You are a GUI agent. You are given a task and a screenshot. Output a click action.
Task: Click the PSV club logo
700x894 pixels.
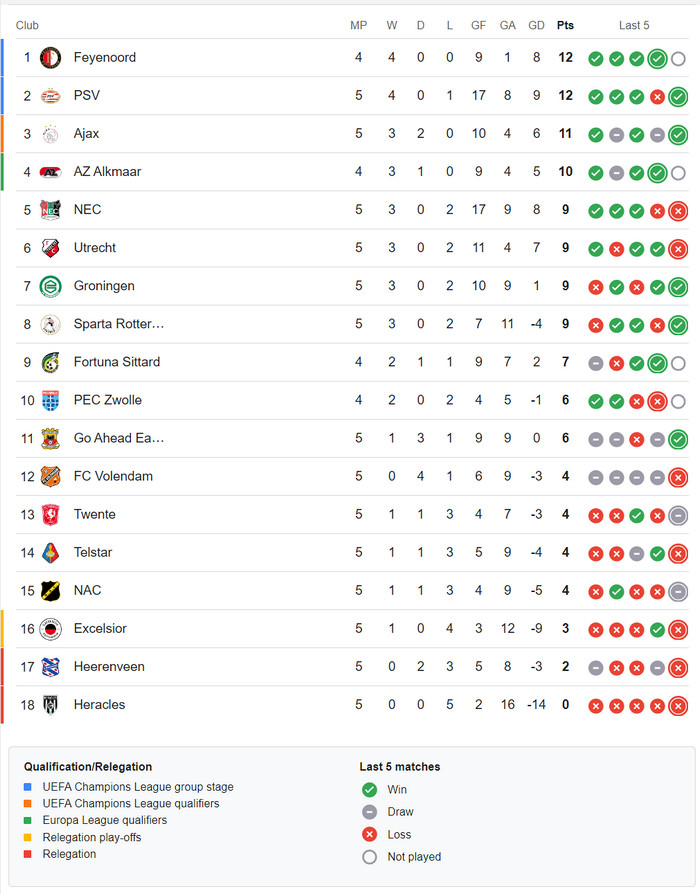(50, 96)
